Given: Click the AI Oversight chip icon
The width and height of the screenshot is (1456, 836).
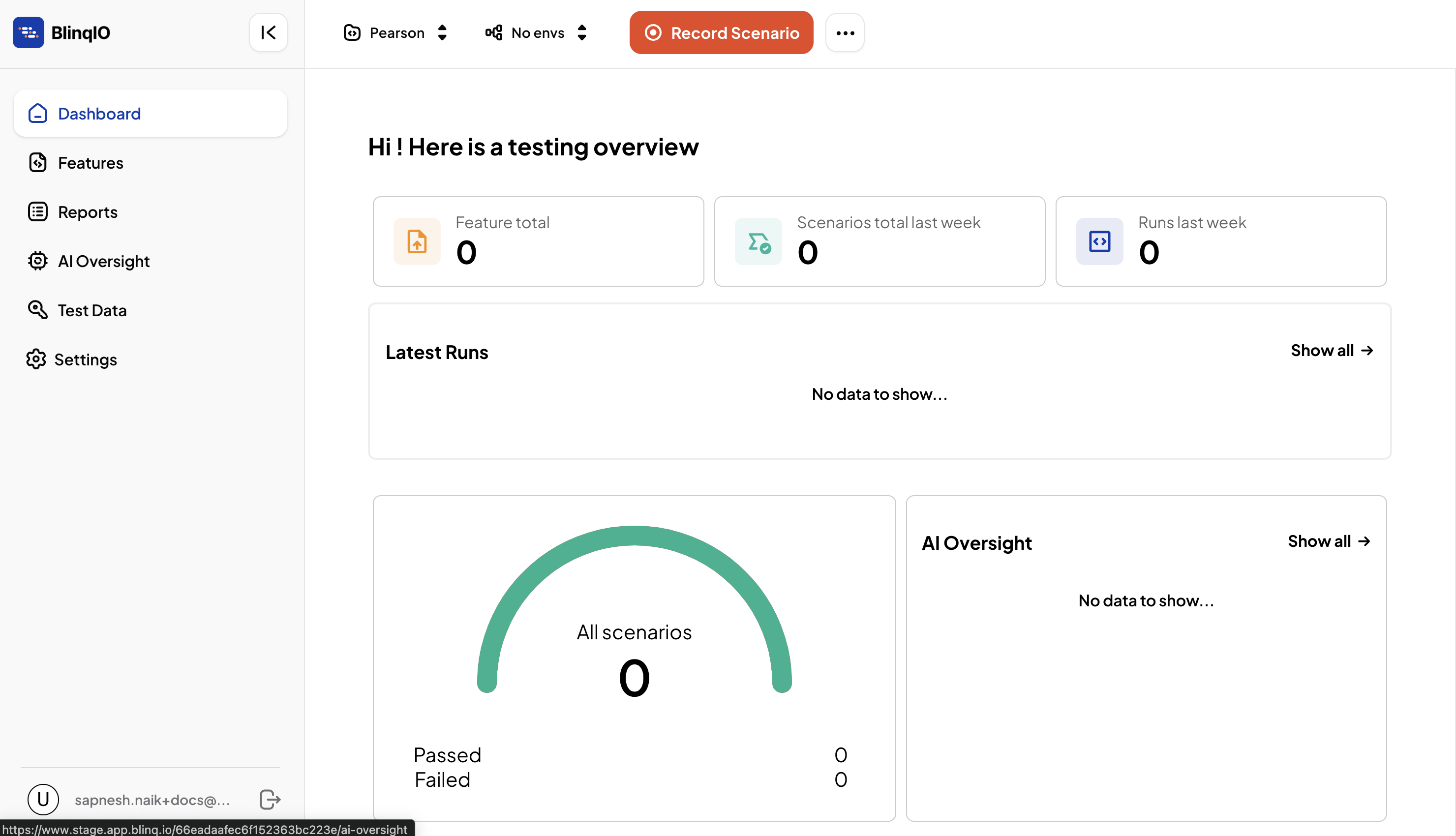Looking at the screenshot, I should [38, 261].
